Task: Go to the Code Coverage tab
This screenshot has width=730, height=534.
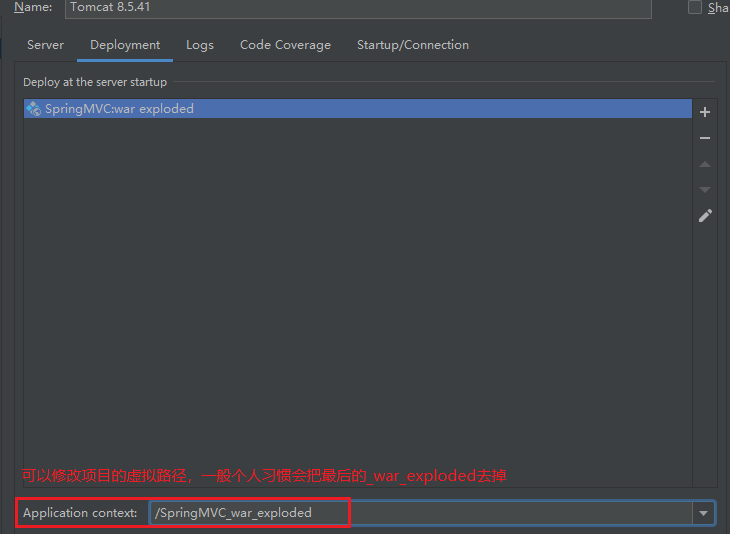Action: pos(285,45)
